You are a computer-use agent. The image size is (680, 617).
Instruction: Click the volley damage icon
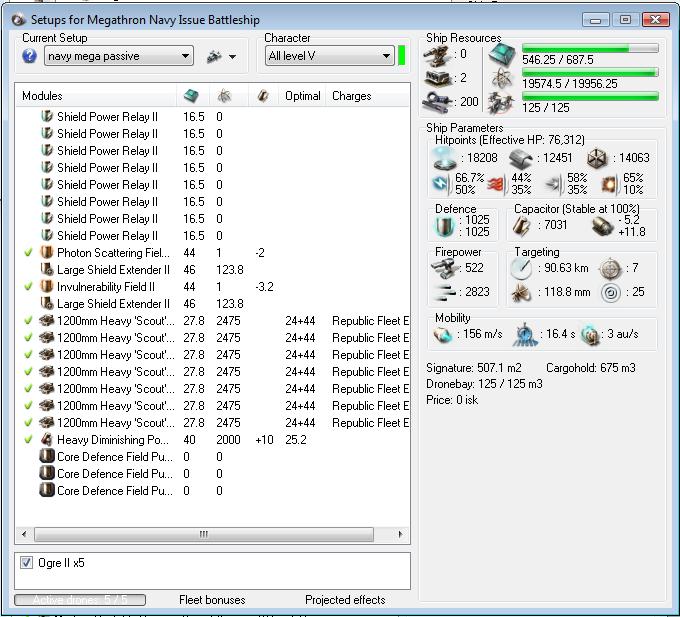(x=445, y=293)
